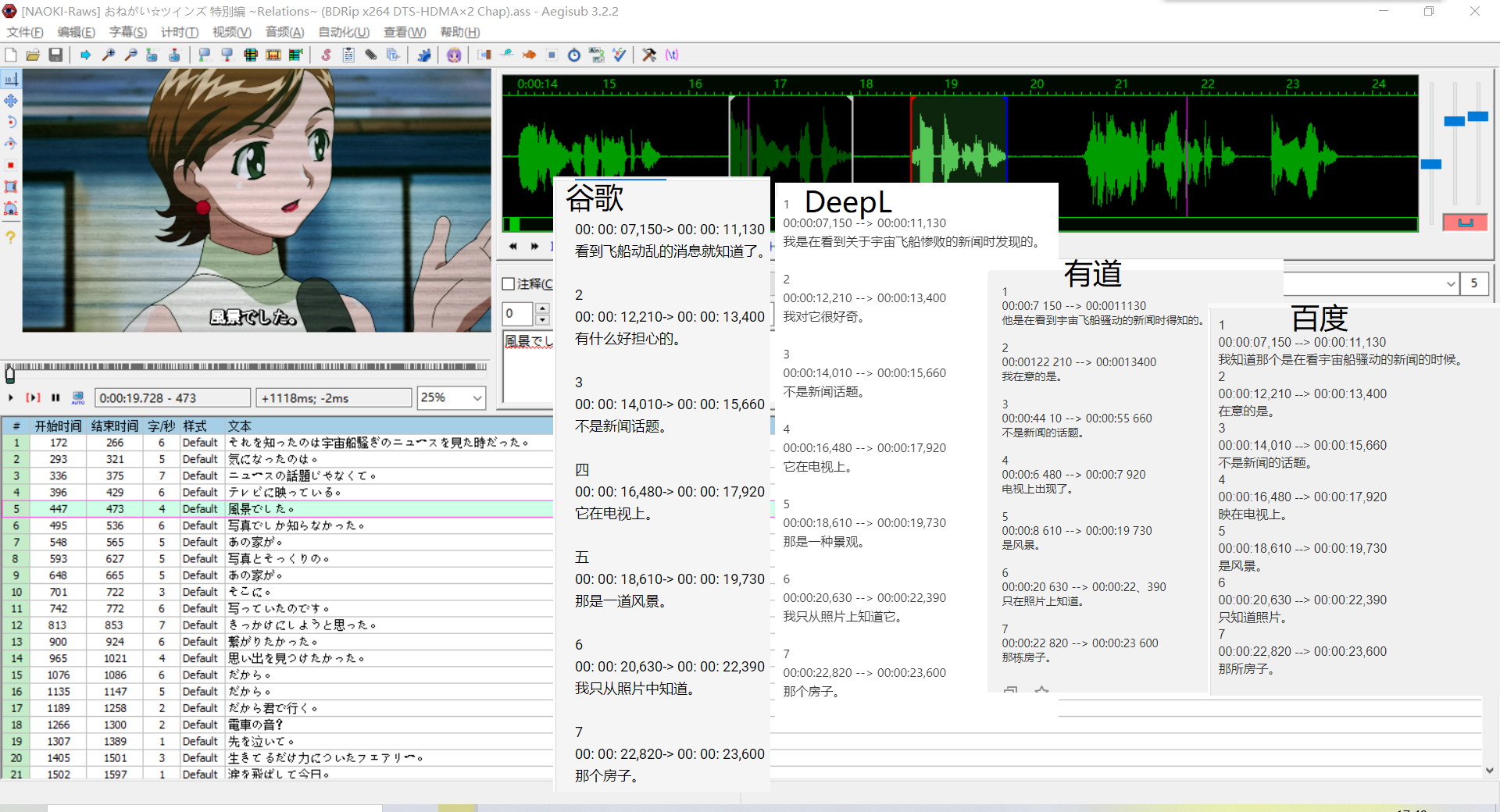Viewport: 1500px width, 812px height.
Task: Select the standard crosshair video tool
Action: [11, 79]
